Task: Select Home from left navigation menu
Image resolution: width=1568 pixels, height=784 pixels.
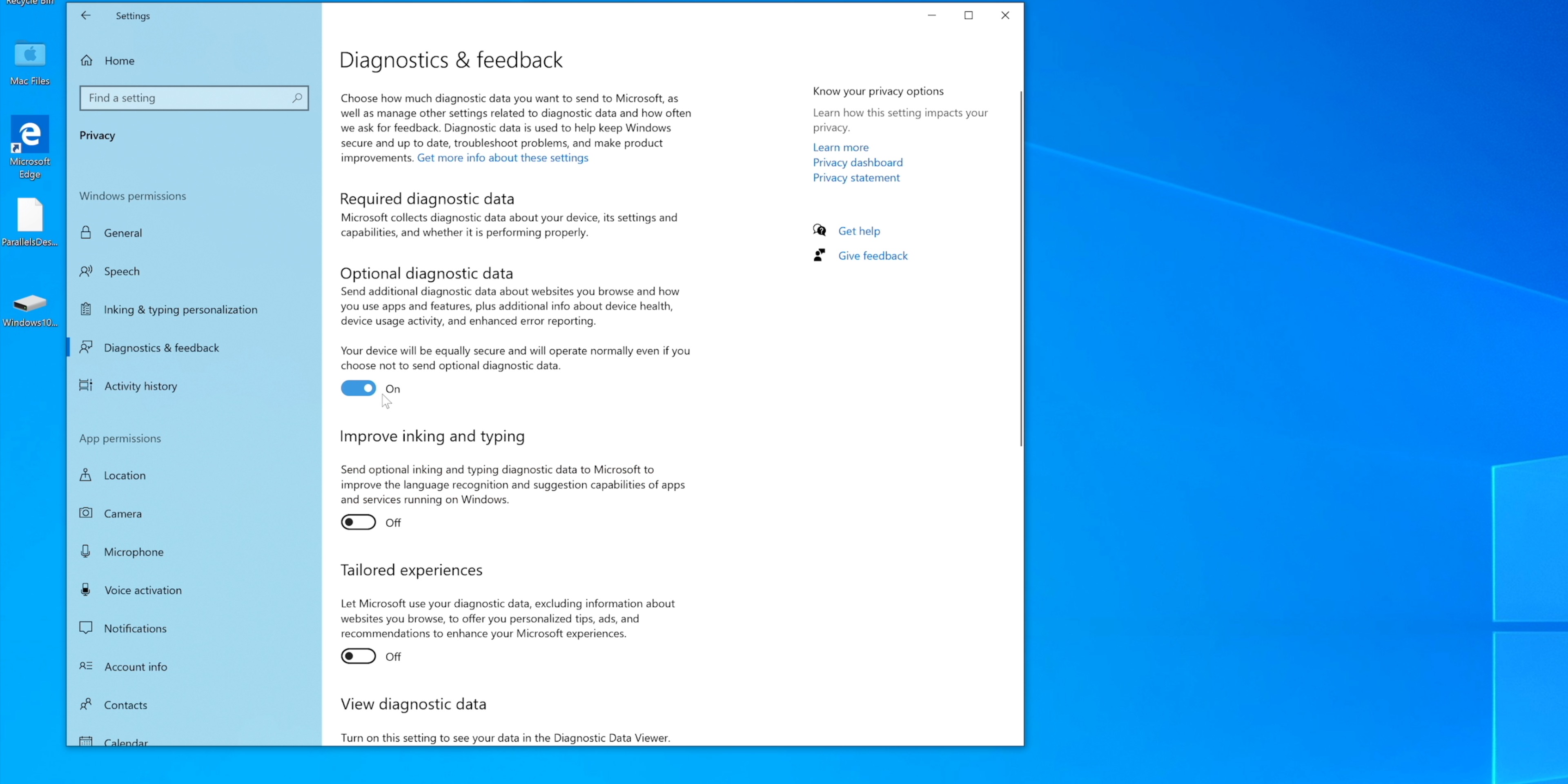Action: 119,60
